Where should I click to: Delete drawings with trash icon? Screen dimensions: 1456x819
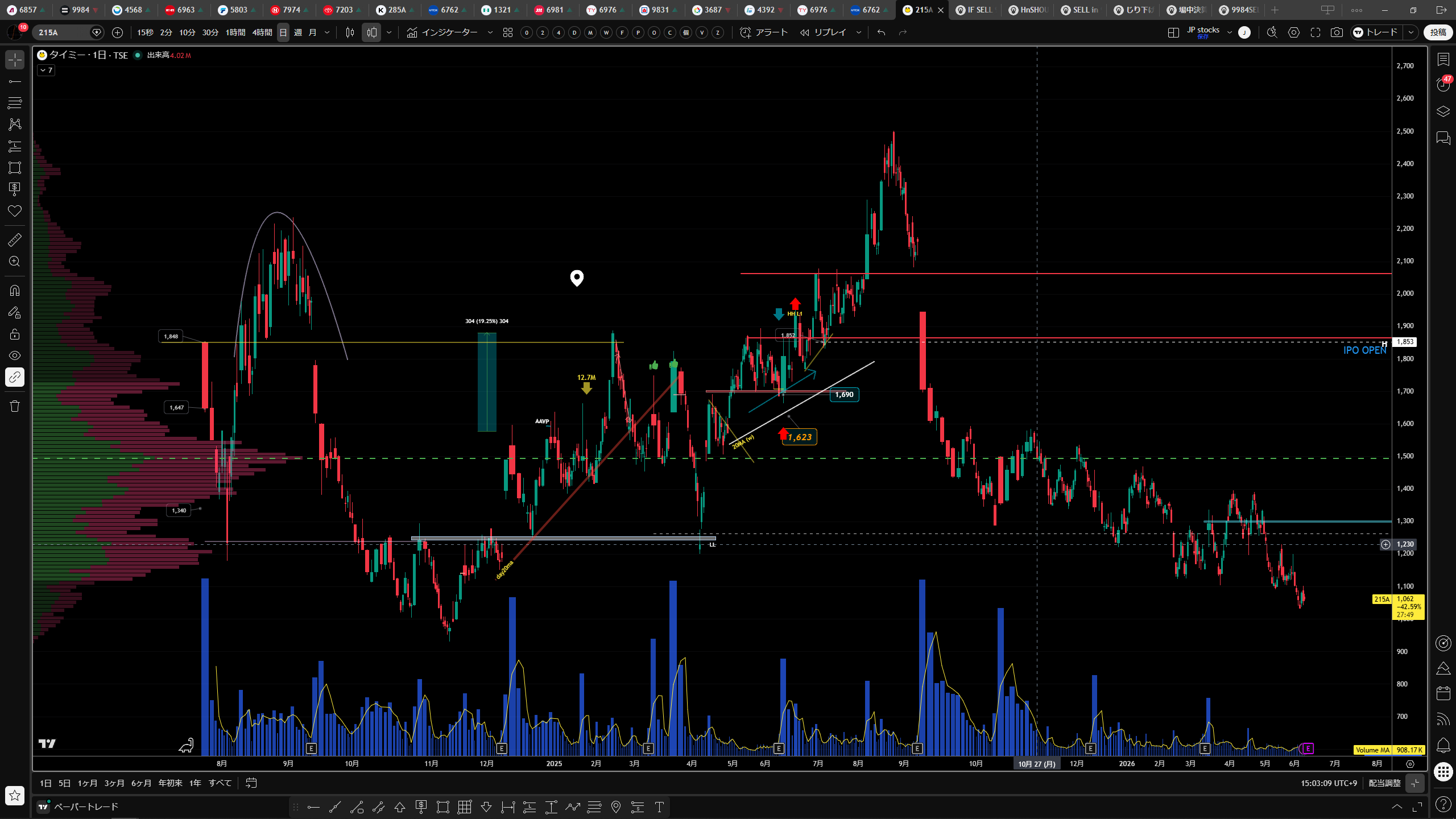[15, 406]
